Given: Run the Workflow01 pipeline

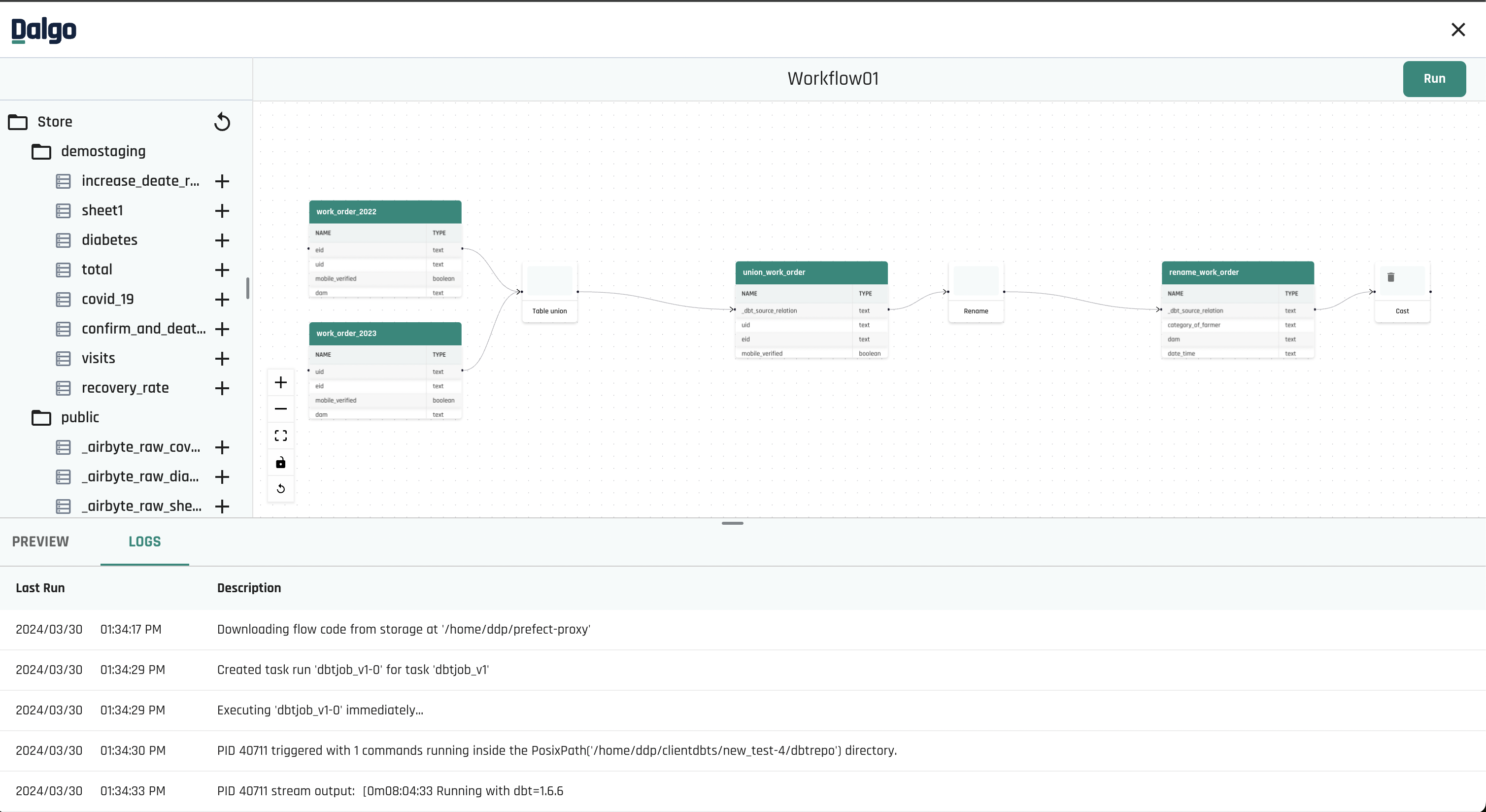Looking at the screenshot, I should coord(1434,78).
